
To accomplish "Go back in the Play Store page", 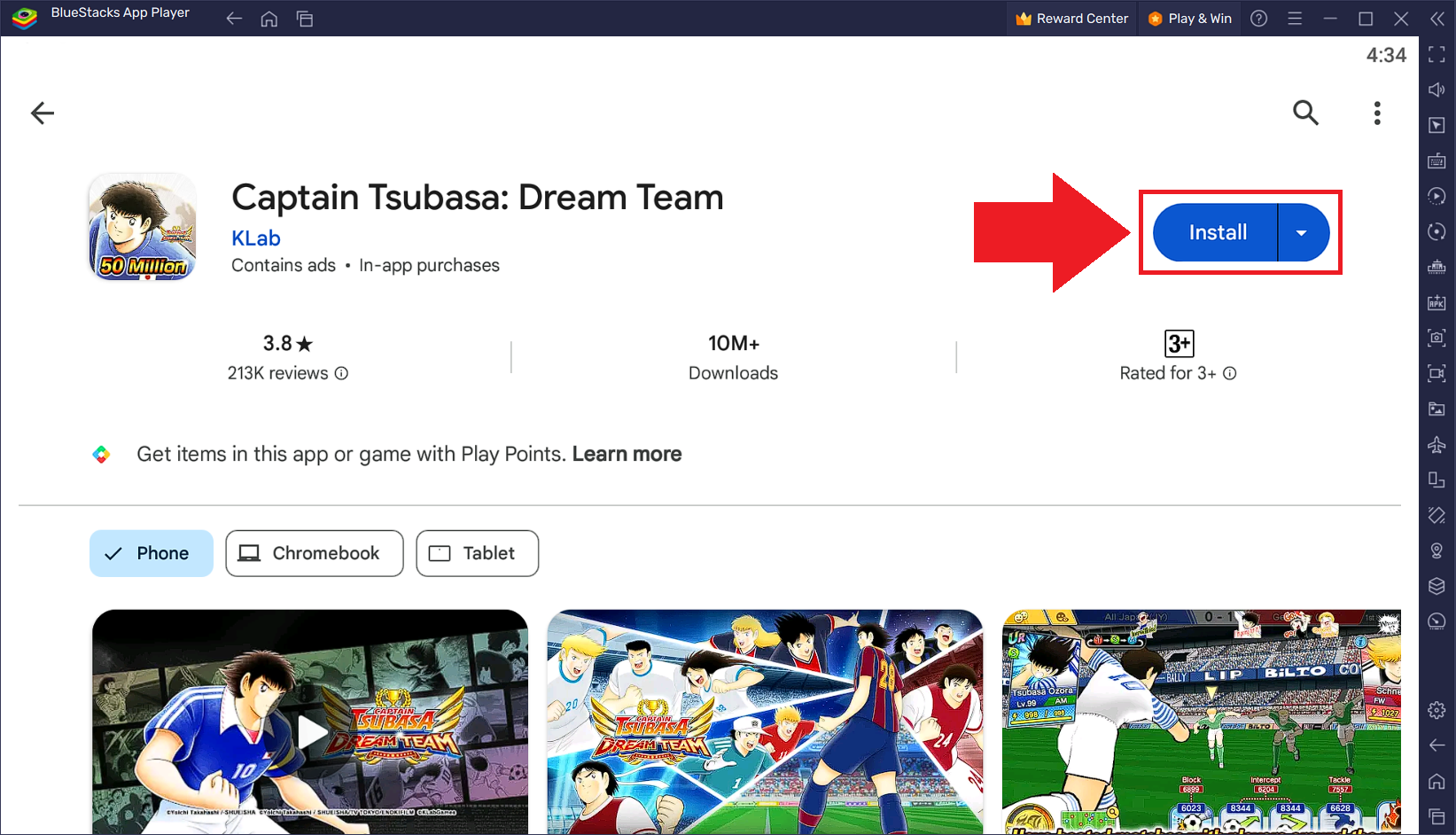I will [x=43, y=113].
